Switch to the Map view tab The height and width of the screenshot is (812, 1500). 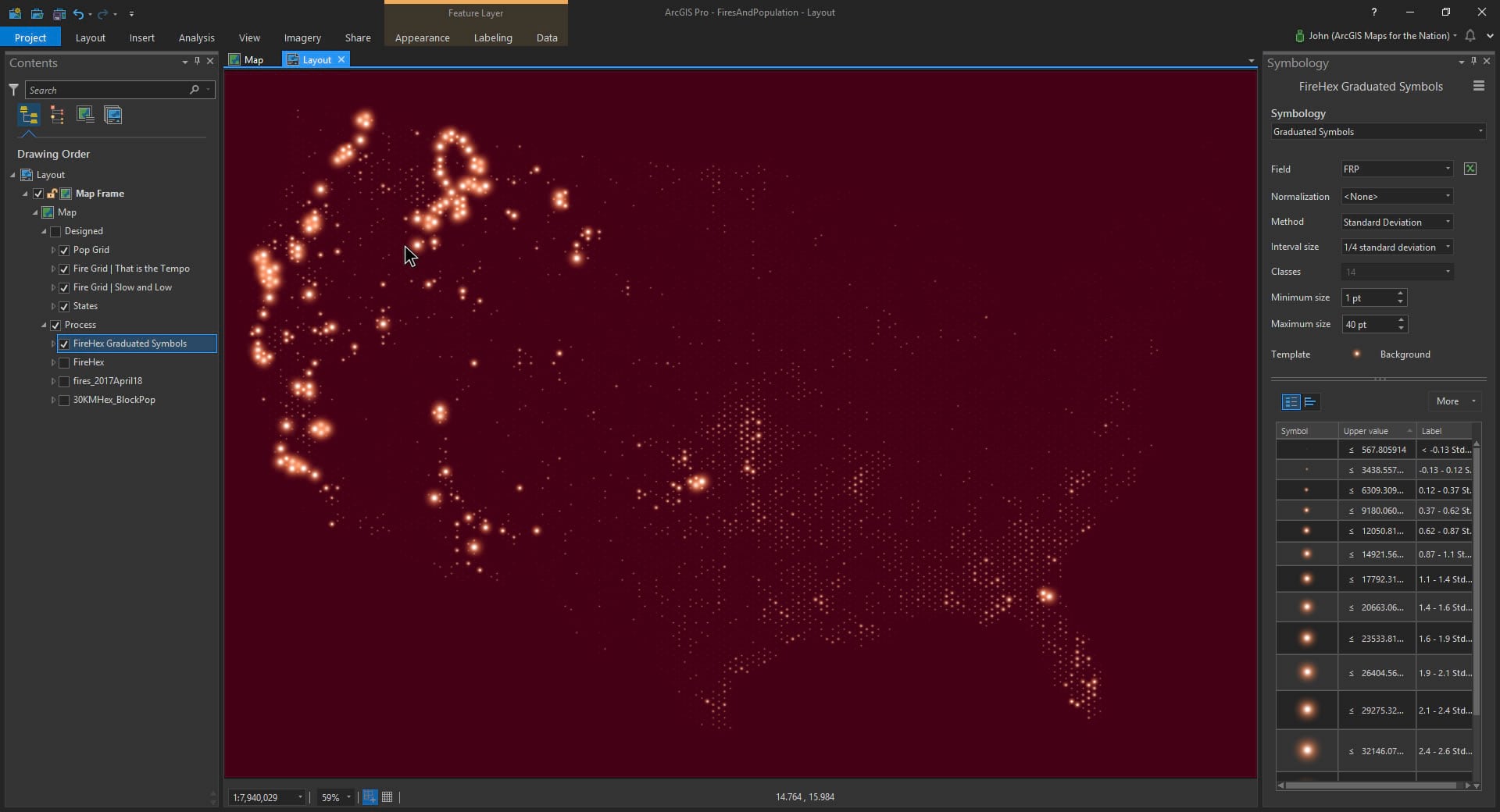tap(246, 59)
